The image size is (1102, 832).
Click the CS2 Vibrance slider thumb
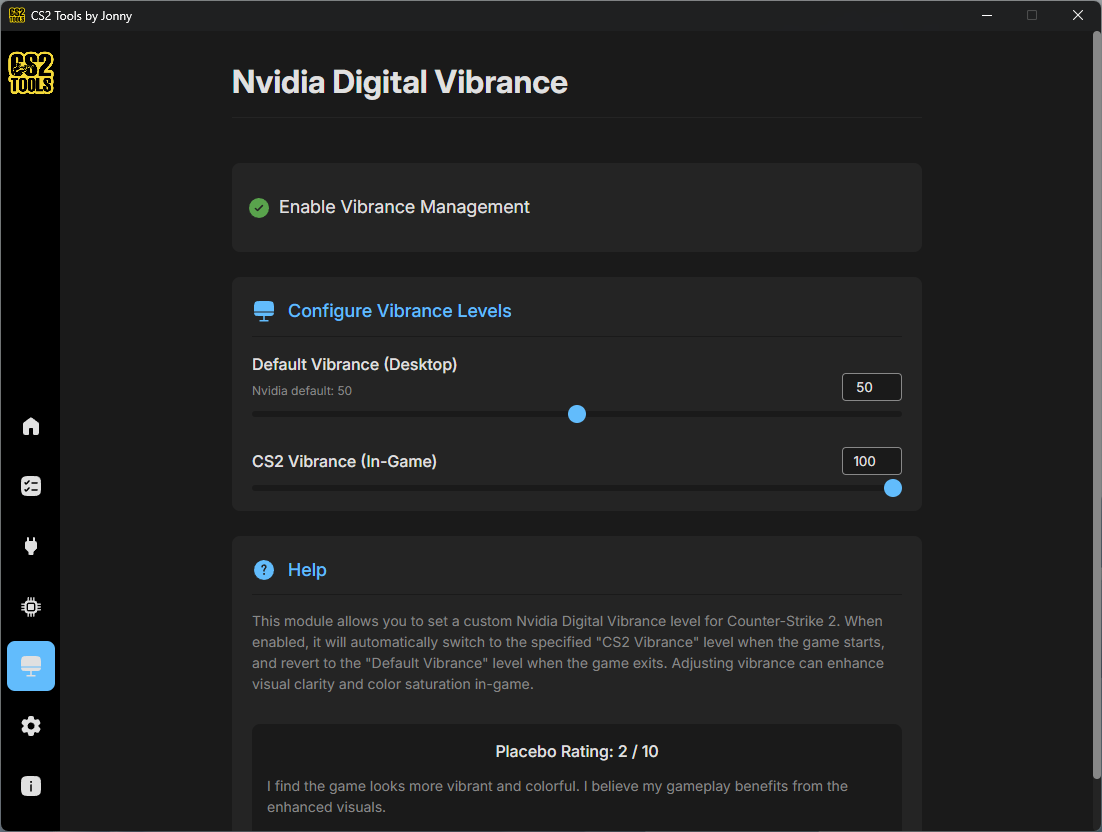tap(892, 488)
